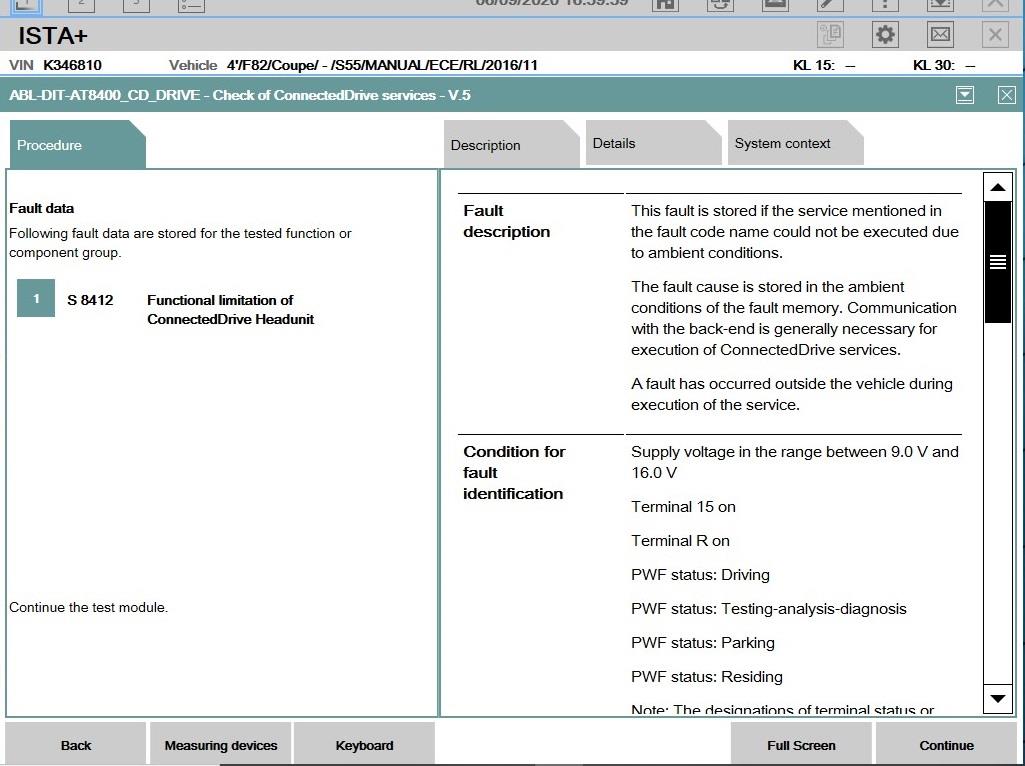This screenshot has width=1025, height=766.
Task: Click 'Condition for fault identification' label
Action: [x=514, y=473]
